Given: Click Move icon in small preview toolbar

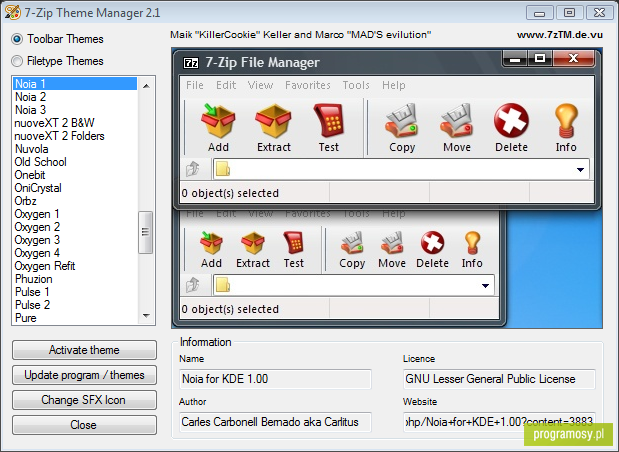Looking at the screenshot, I should tap(392, 243).
